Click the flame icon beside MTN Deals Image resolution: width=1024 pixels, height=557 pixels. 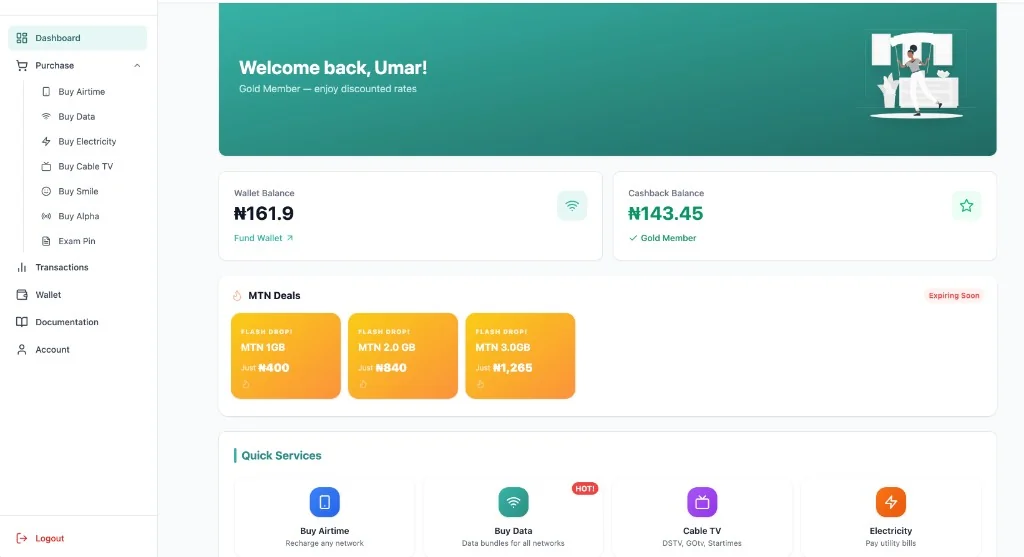tap(237, 296)
